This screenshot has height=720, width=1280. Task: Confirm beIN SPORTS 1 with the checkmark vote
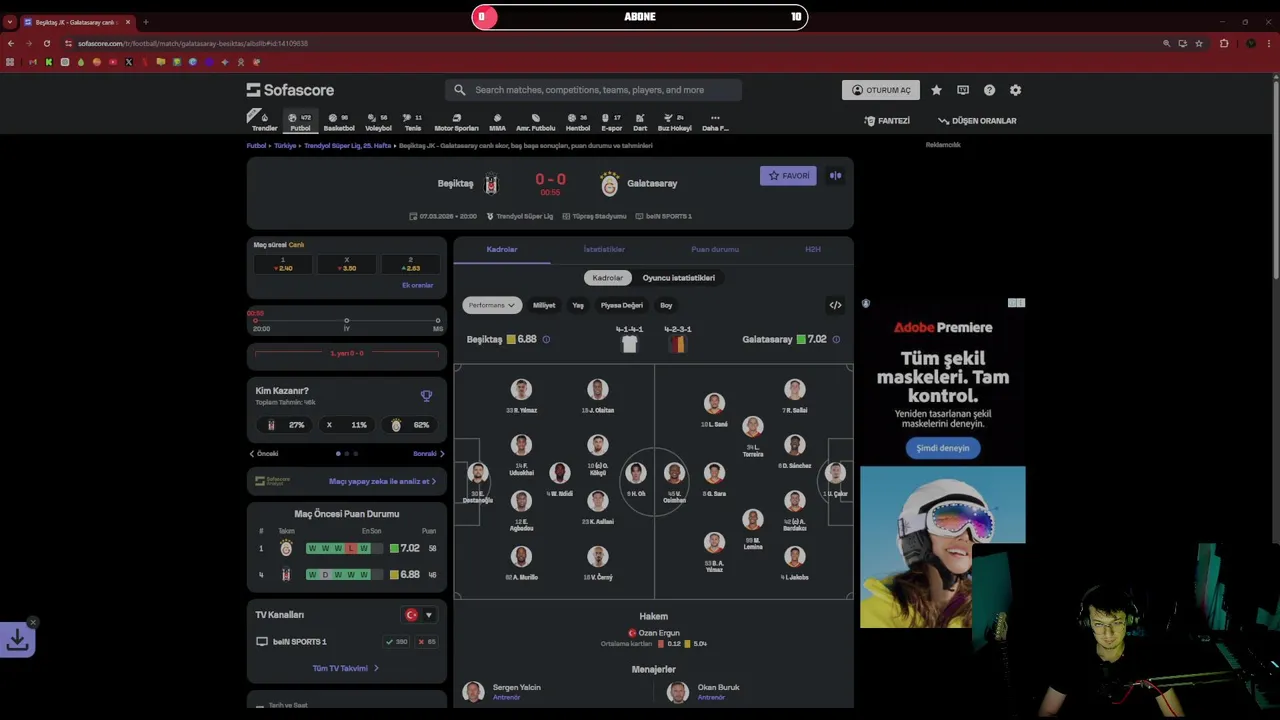point(396,642)
